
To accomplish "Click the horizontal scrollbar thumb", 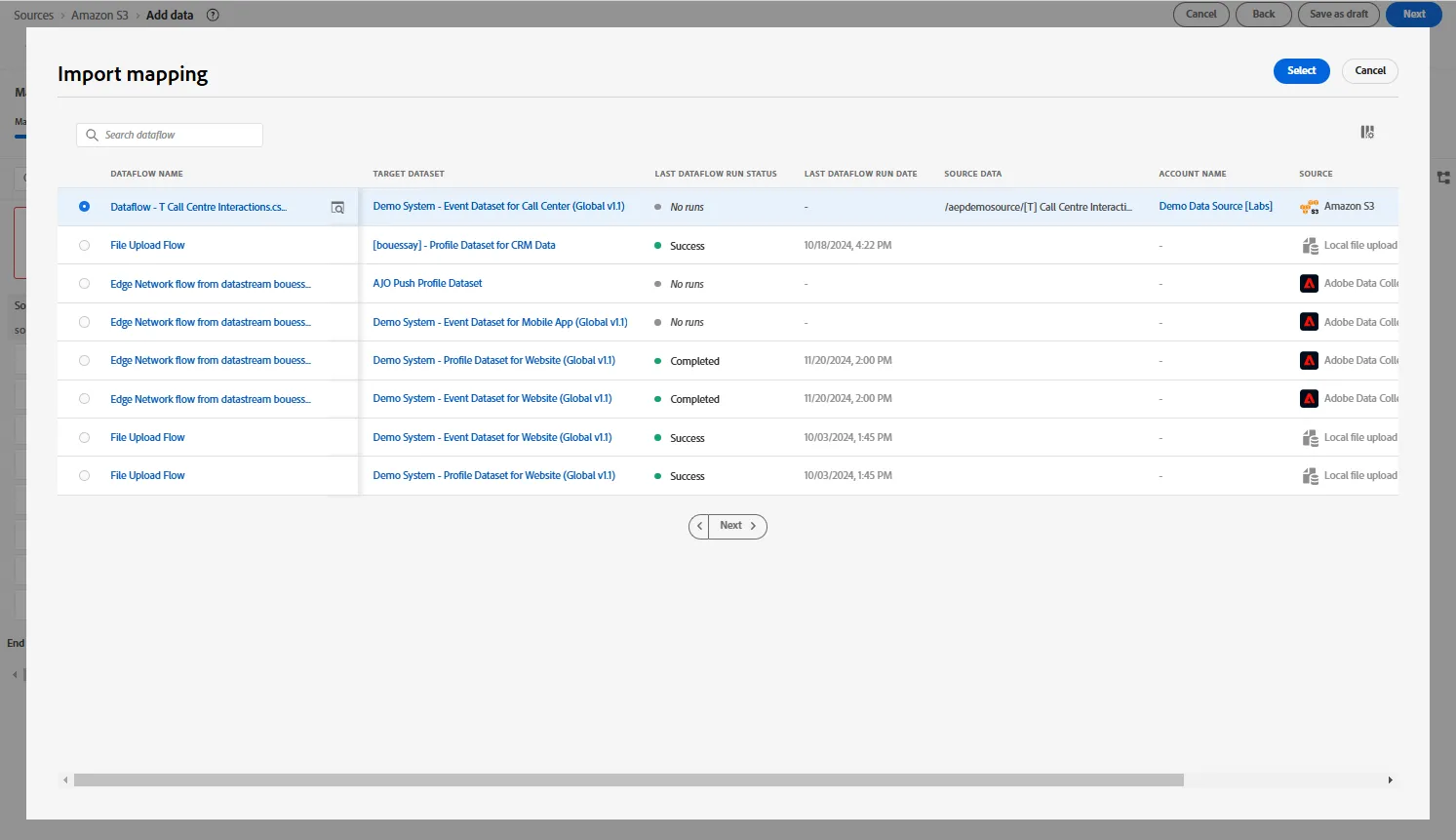I will [x=628, y=780].
